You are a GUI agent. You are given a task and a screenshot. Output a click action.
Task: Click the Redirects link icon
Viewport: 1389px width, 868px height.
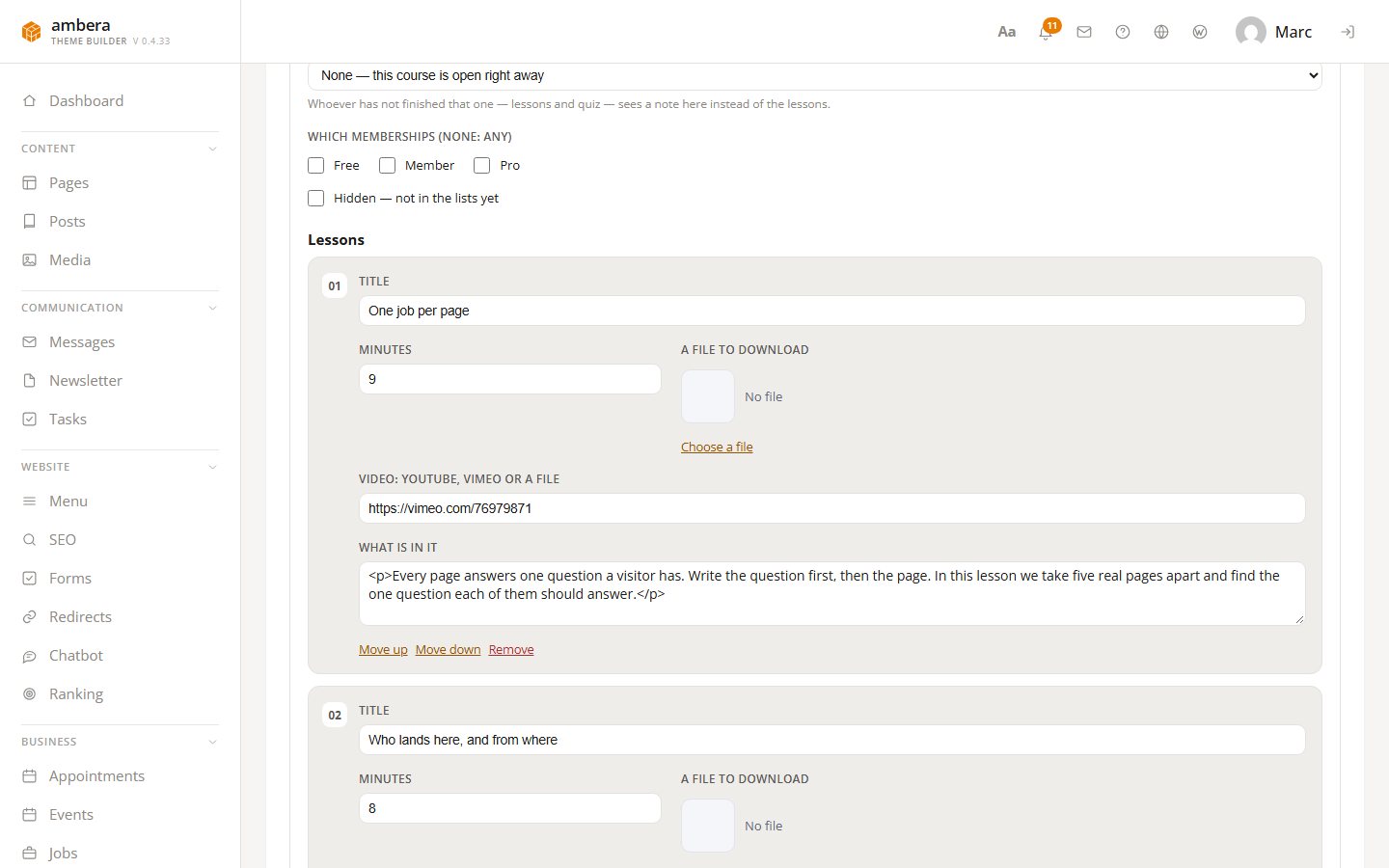[29, 616]
